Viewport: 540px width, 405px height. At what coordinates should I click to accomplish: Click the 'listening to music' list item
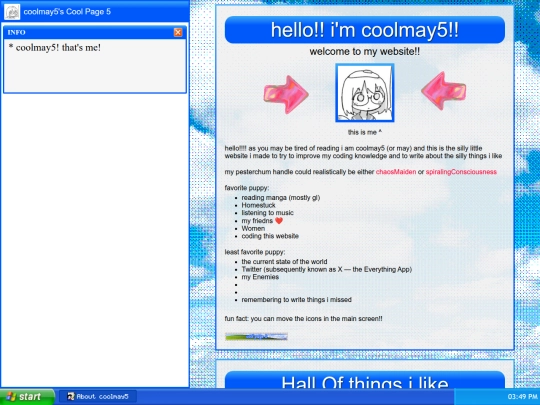click(268, 213)
